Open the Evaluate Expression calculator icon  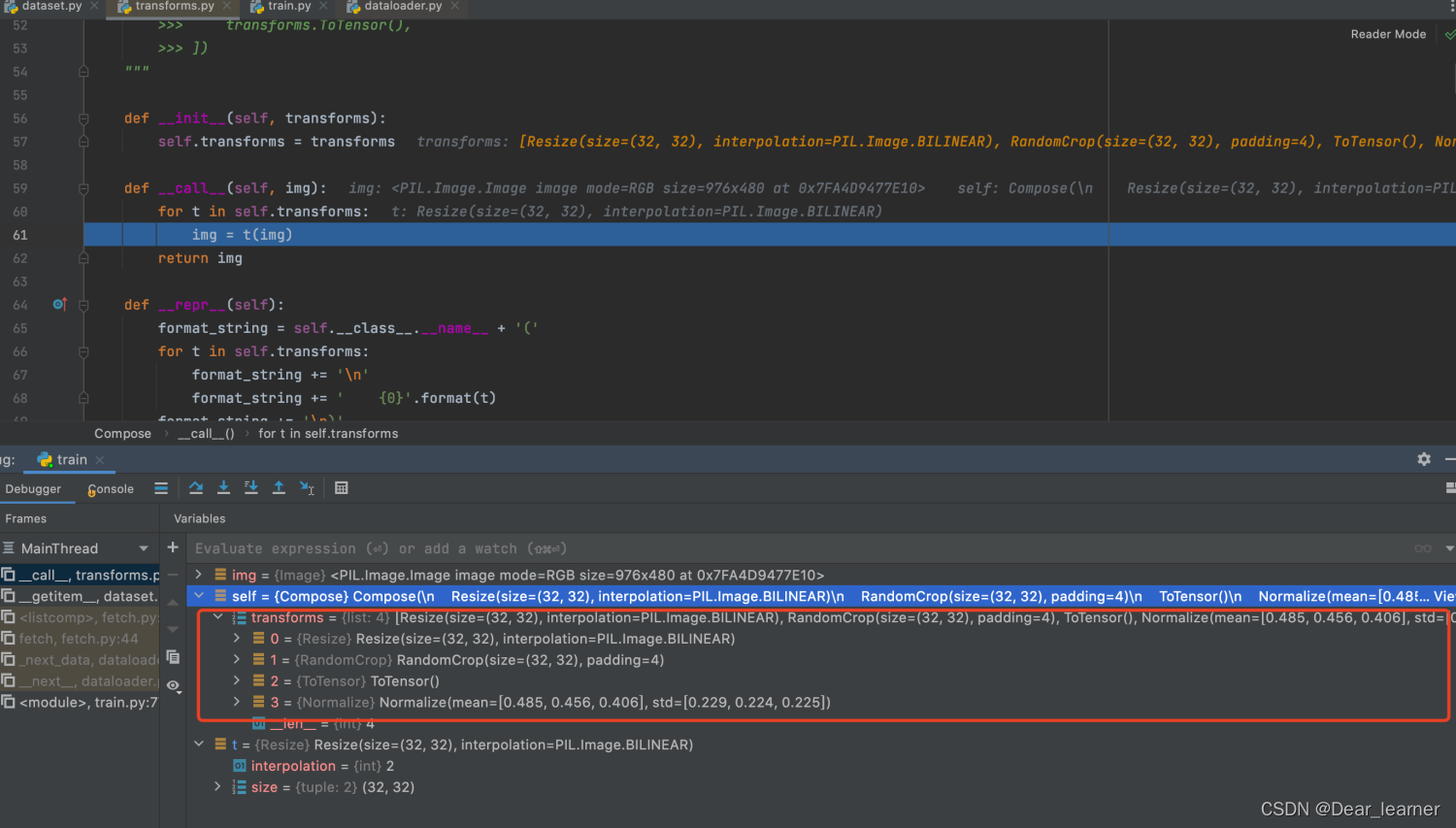[x=342, y=488]
